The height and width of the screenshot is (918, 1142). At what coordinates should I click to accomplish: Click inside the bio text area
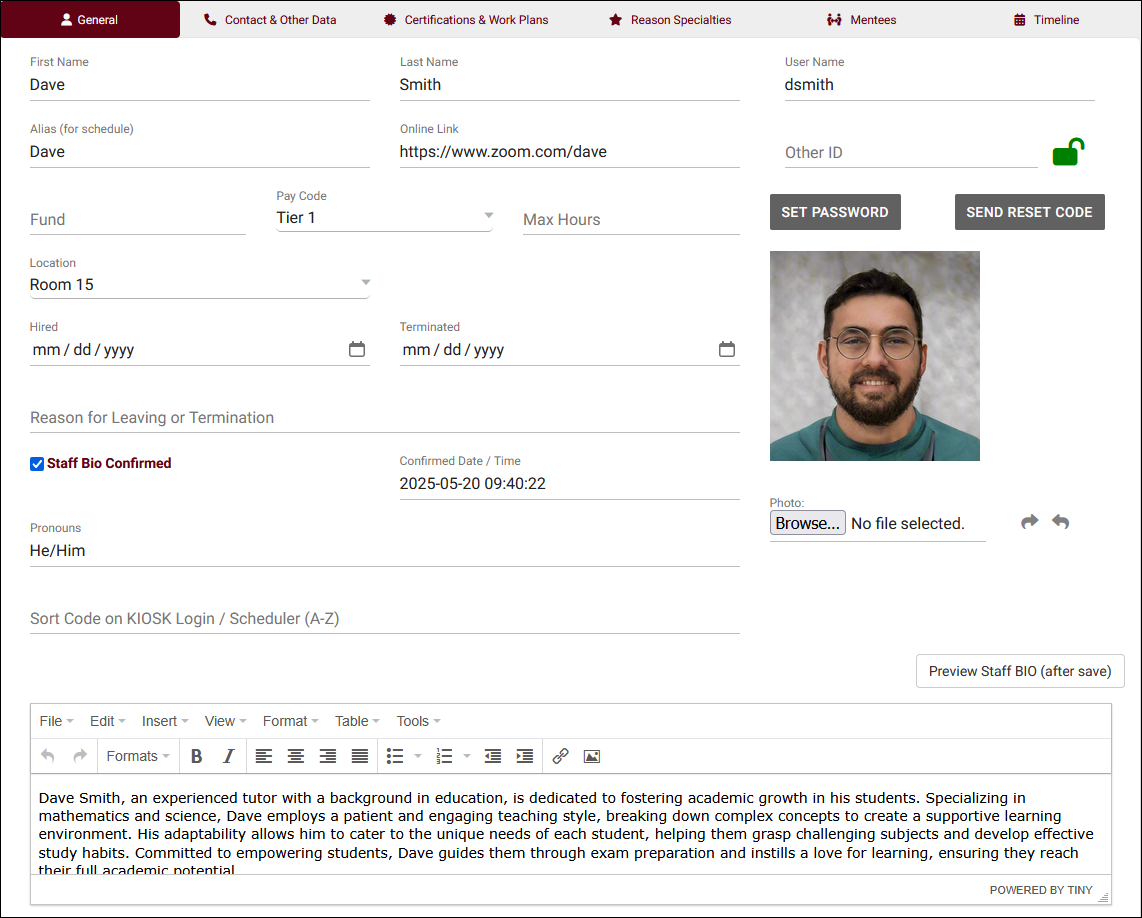[571, 824]
